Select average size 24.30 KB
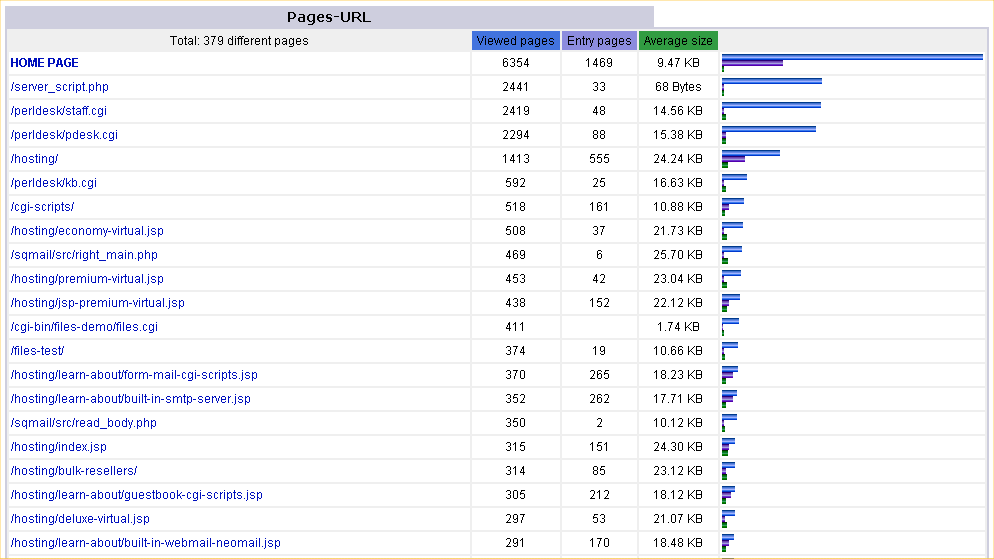The width and height of the screenshot is (994, 559). click(x=678, y=447)
